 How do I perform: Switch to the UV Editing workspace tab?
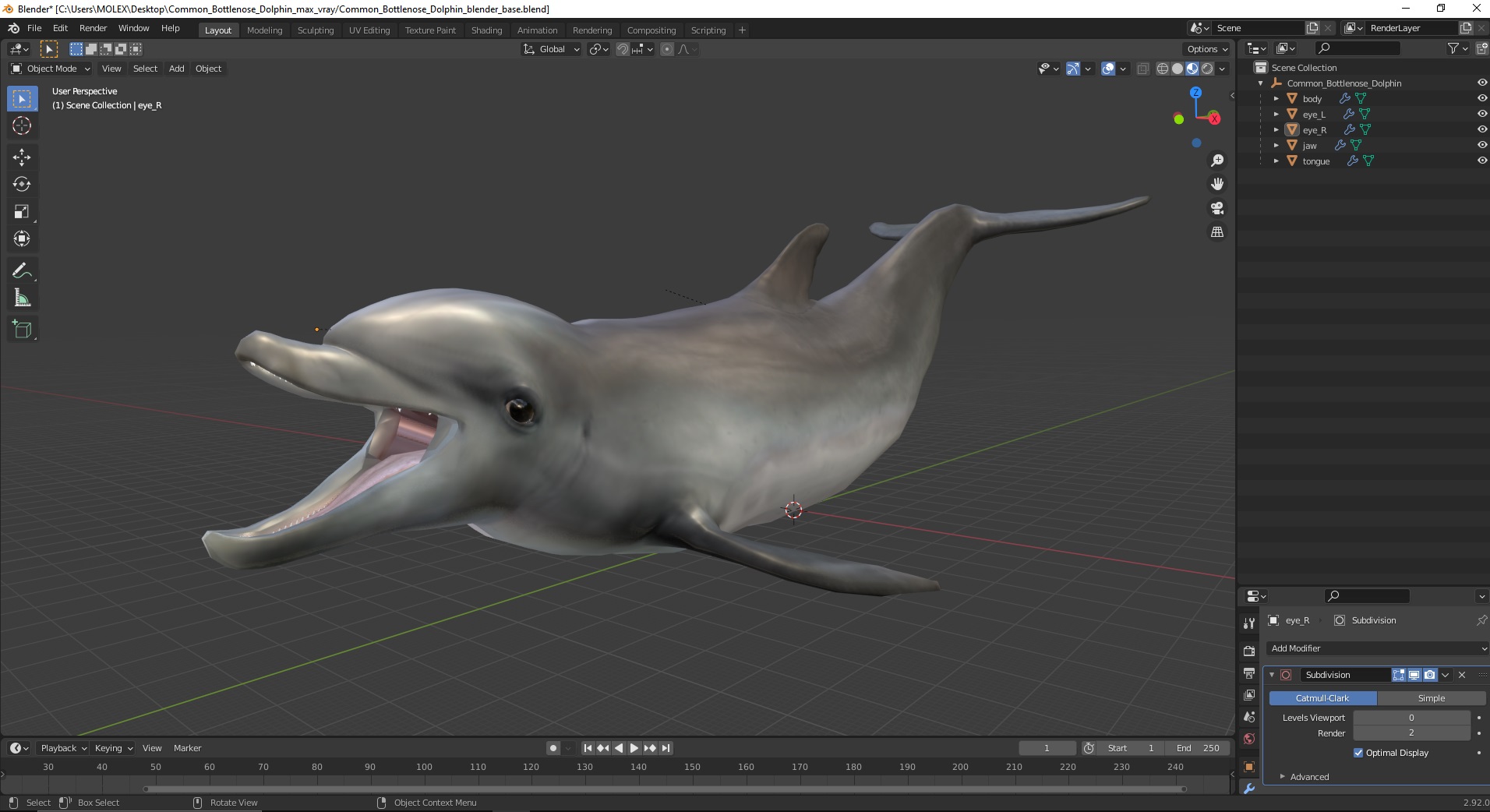click(369, 30)
